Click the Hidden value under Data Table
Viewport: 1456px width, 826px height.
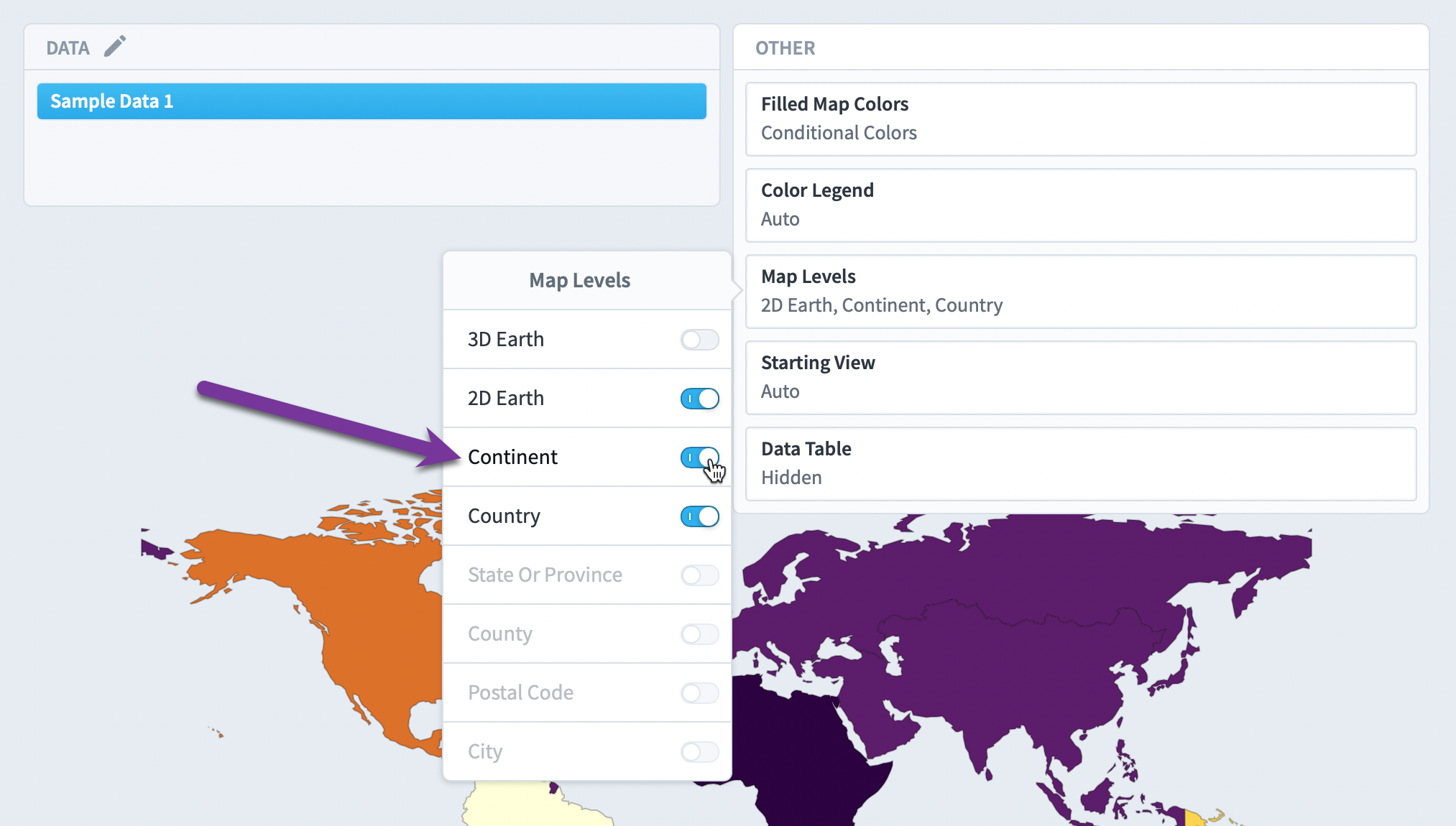click(x=791, y=478)
